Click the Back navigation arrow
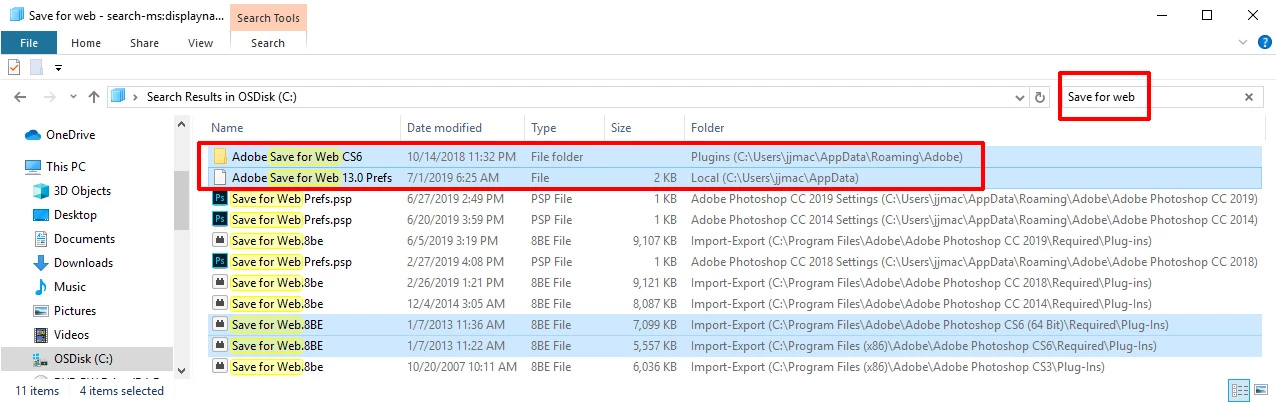The height and width of the screenshot is (403, 1277). (21, 97)
